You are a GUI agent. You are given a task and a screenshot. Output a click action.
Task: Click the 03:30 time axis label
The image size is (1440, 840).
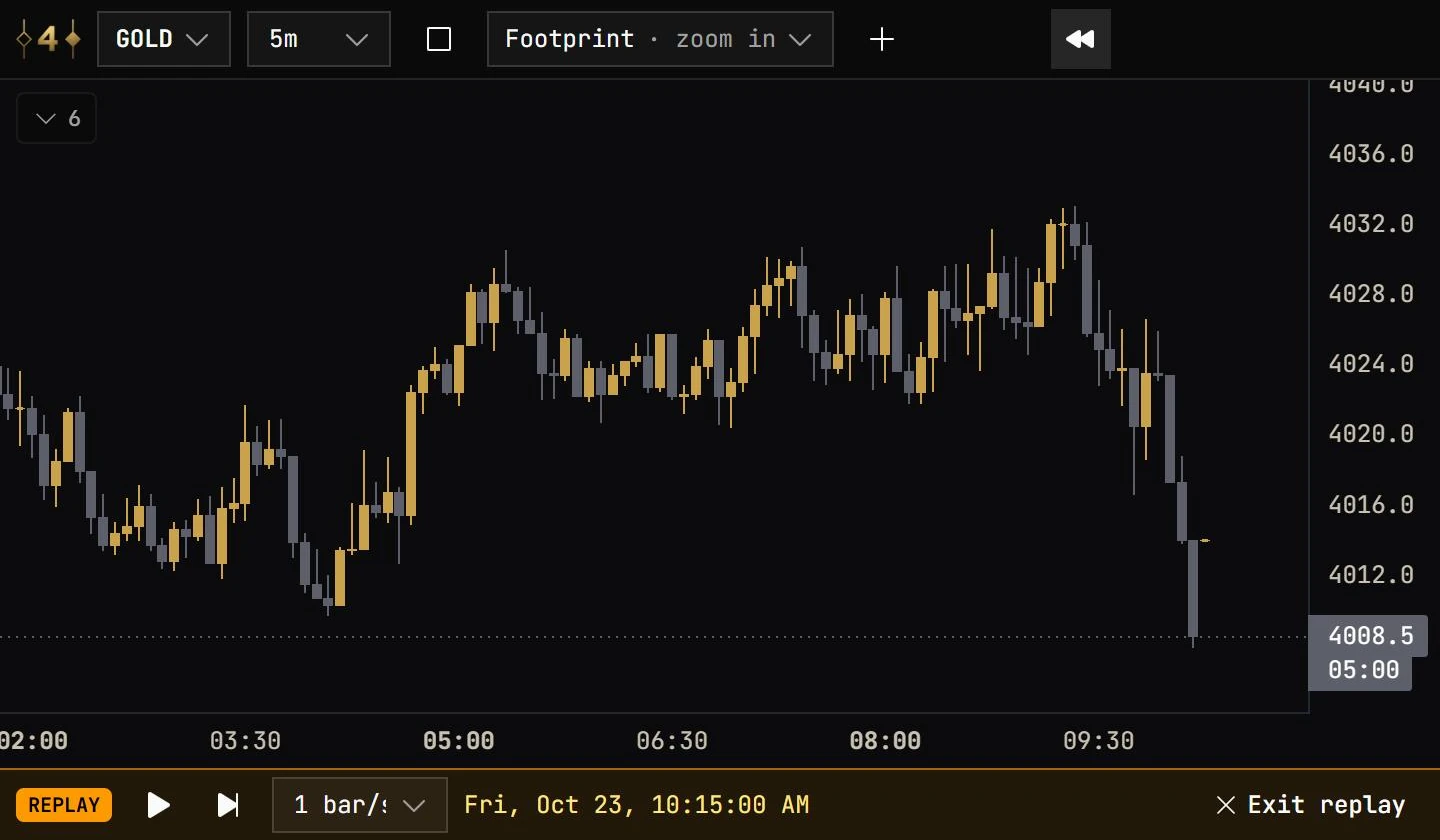pos(245,741)
